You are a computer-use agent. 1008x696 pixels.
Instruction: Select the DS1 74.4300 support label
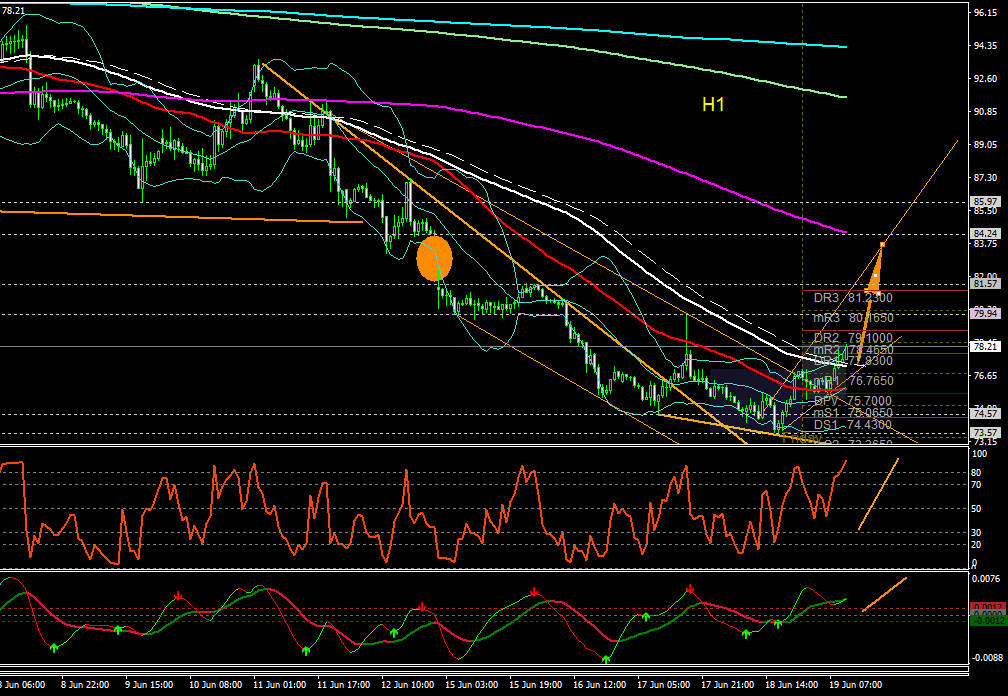pyautogui.click(x=853, y=424)
